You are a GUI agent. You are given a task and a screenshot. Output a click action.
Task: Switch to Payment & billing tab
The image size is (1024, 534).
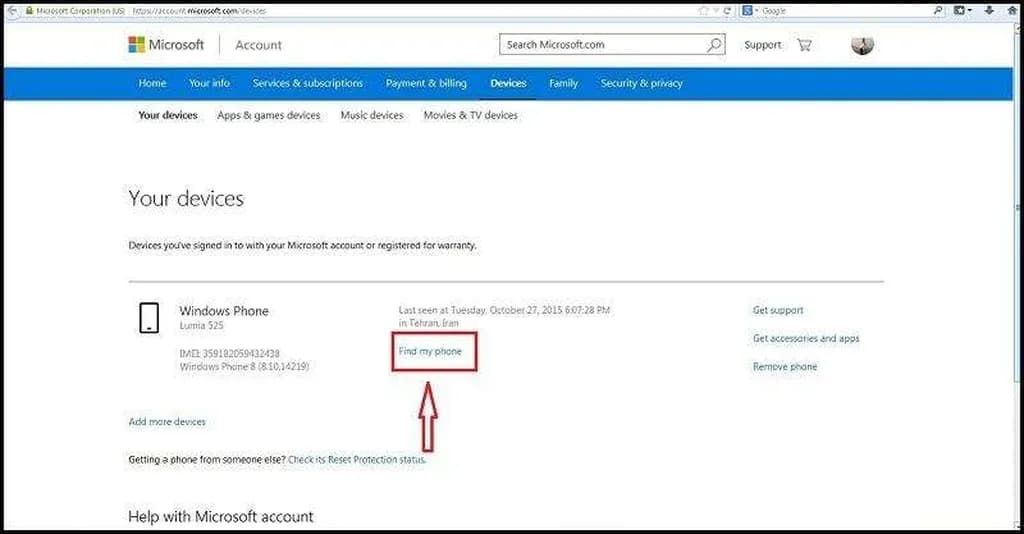[426, 83]
